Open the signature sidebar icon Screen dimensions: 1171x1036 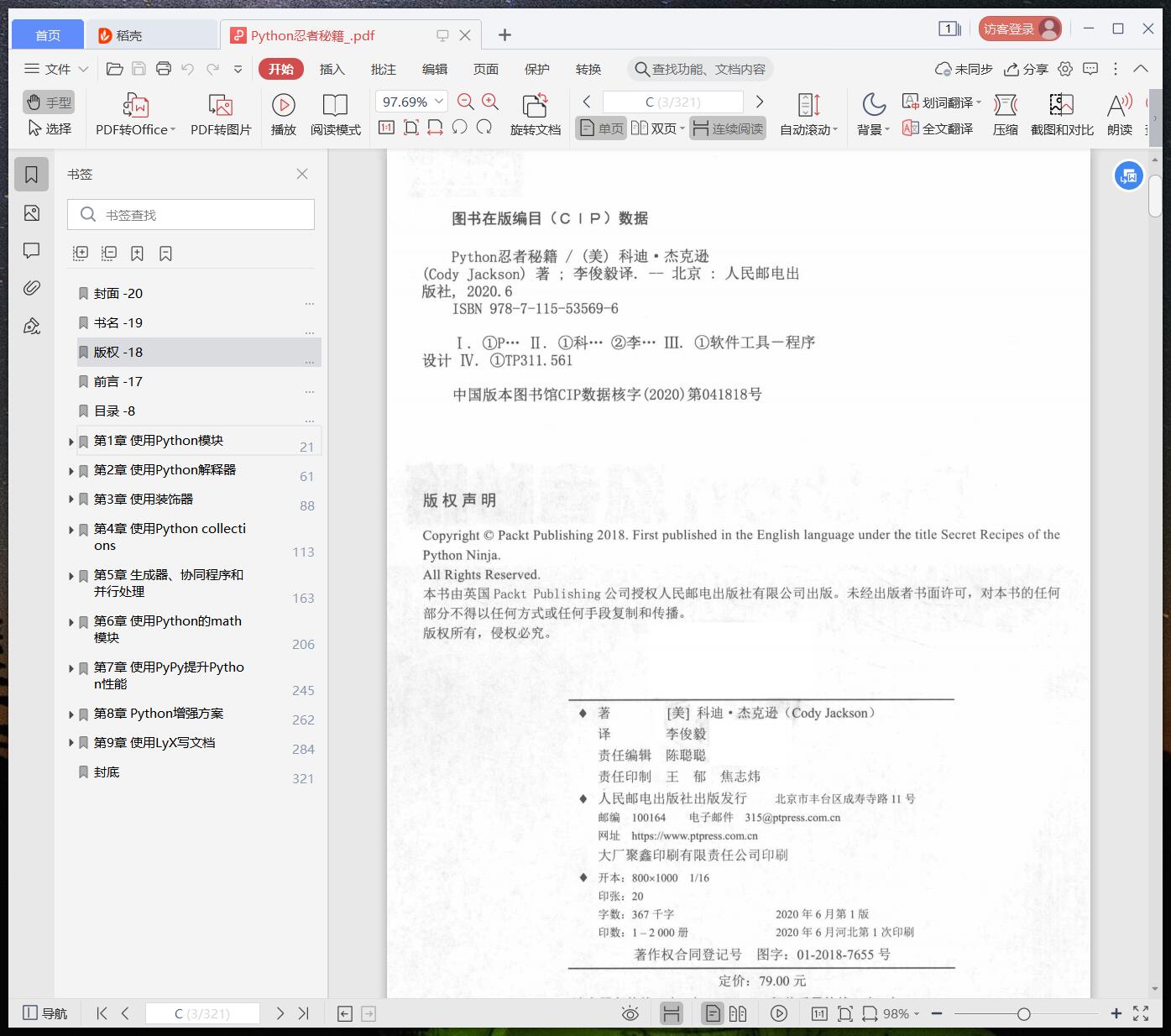(32, 326)
